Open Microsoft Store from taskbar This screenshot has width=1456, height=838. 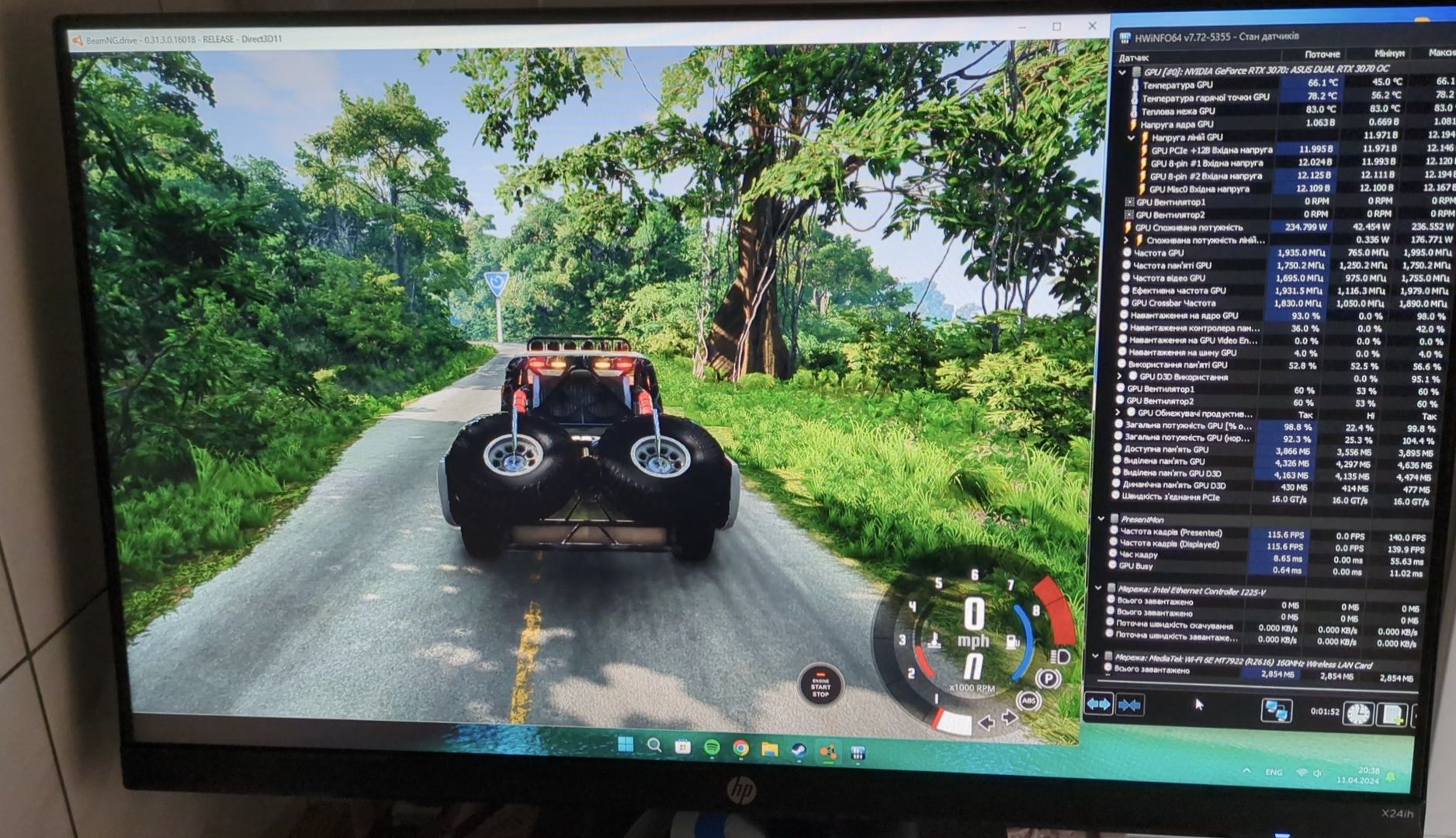pos(683,746)
